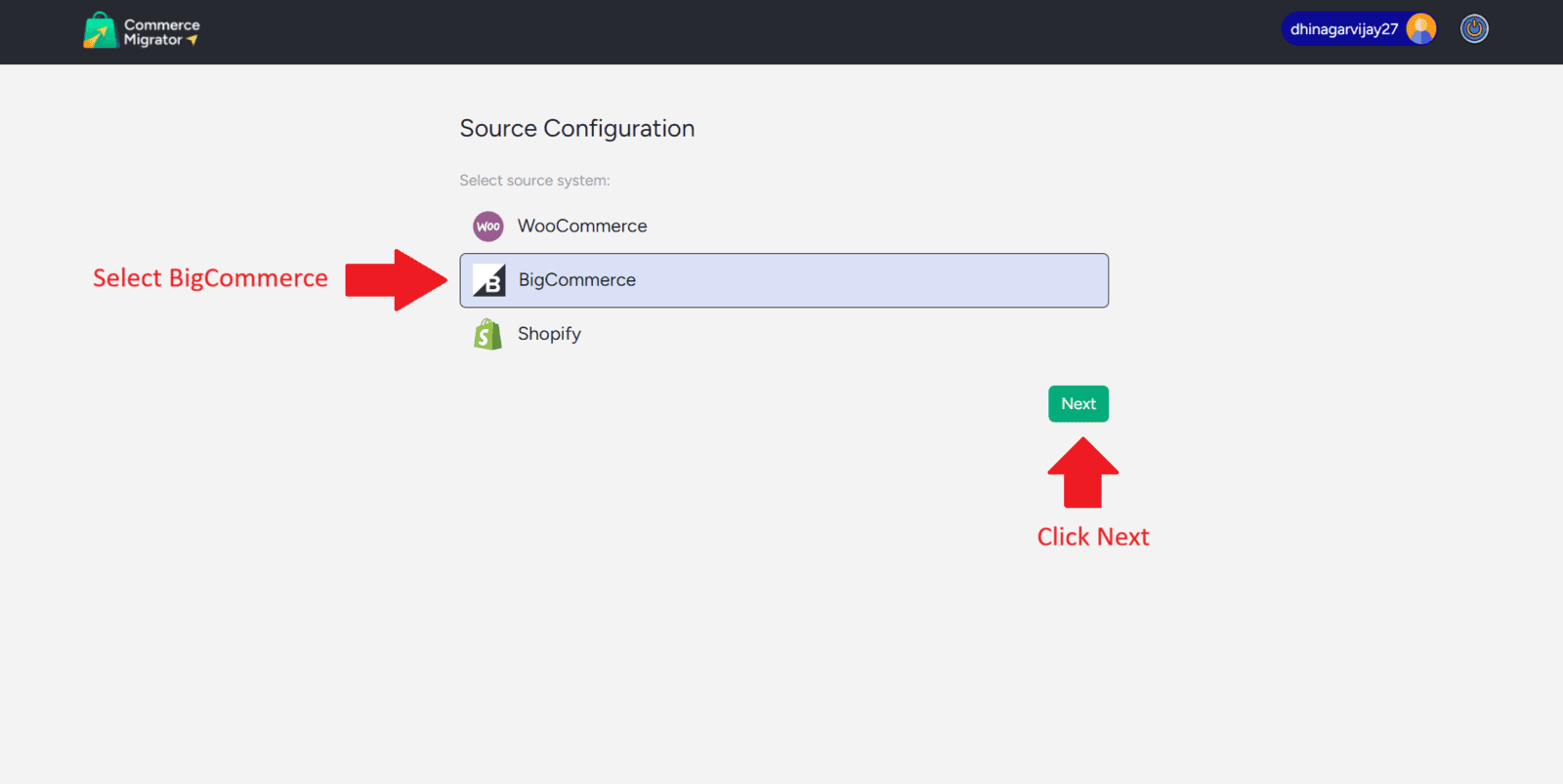Click the Commerce Migrator shopping bag logo
1563x784 pixels.
[100, 30]
